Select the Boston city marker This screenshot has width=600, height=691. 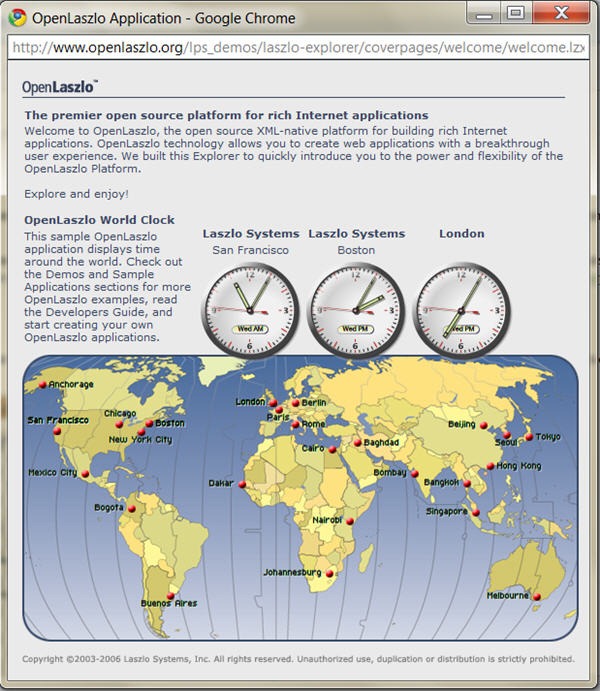point(149,423)
